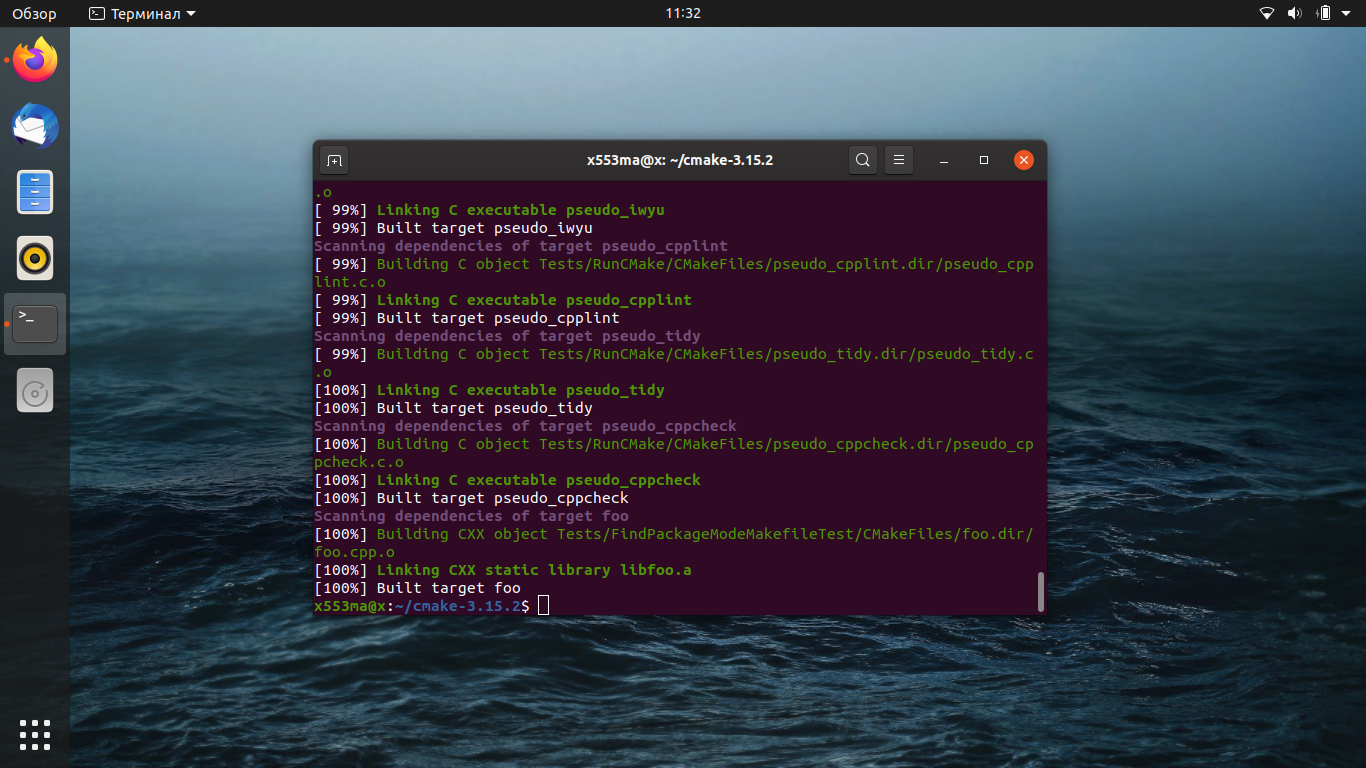Expand the system menu arrow in the top bar
The height and width of the screenshot is (768, 1366).
pyautogui.click(x=1348, y=14)
